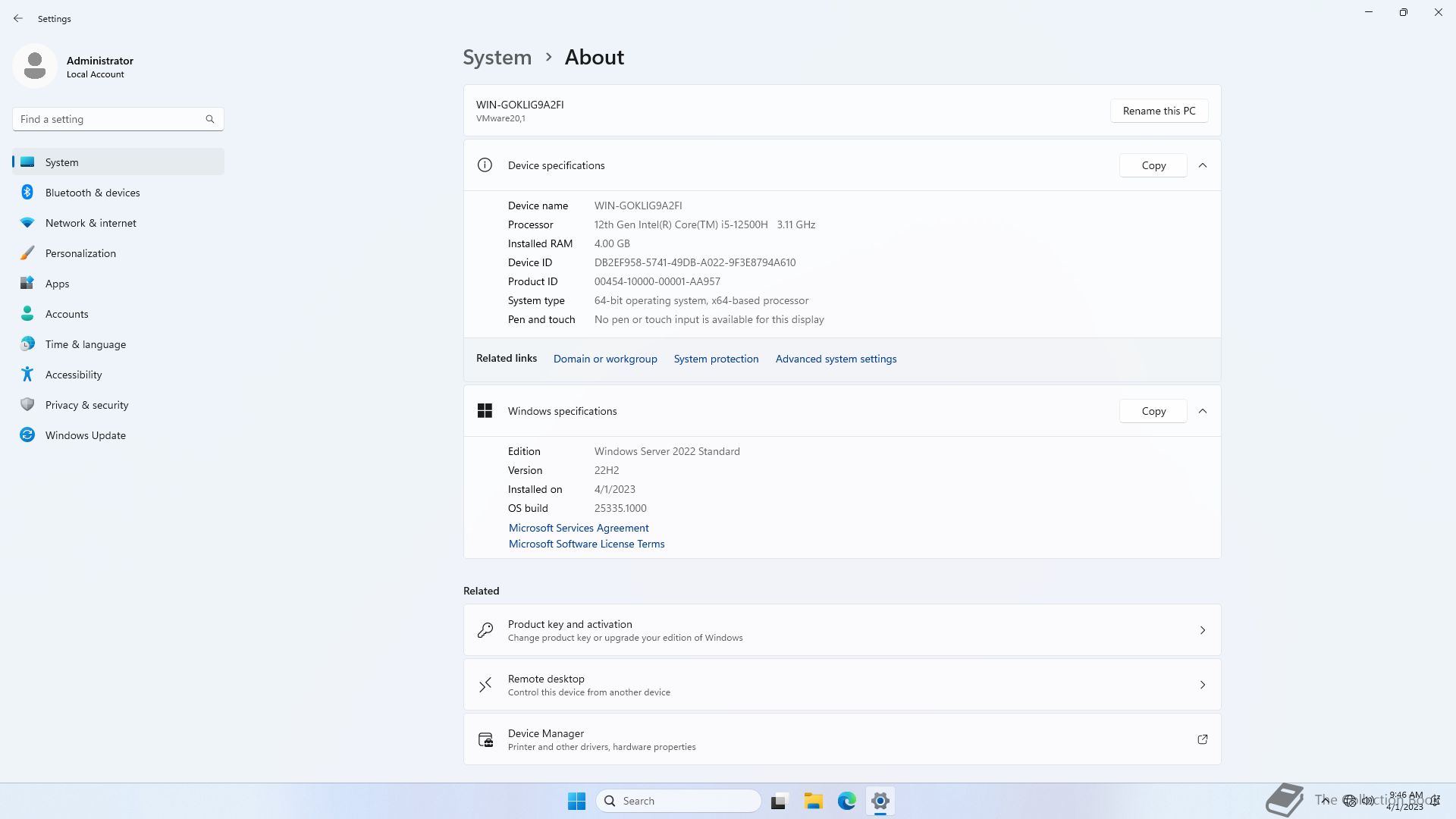Click the processor value 12th Gen Intel Core
1456x819 pixels.
pos(704,224)
